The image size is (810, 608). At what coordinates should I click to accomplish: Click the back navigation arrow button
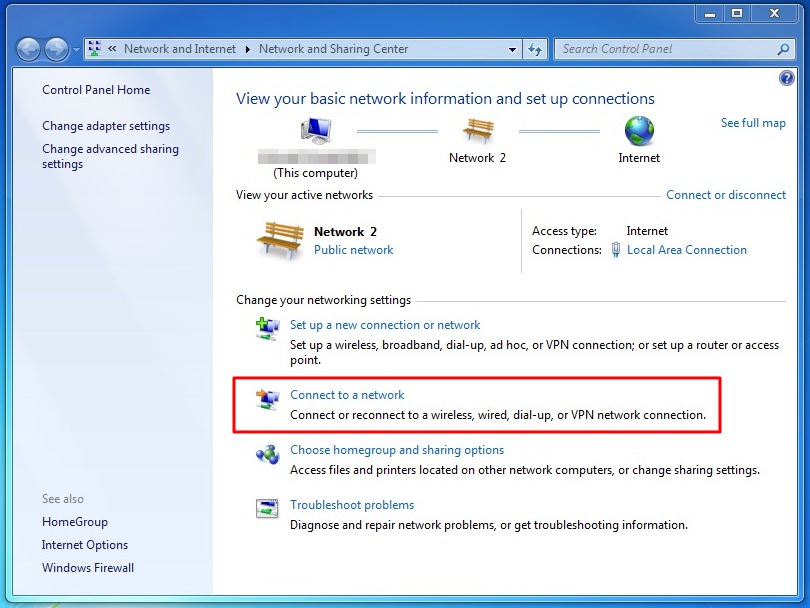[29, 49]
